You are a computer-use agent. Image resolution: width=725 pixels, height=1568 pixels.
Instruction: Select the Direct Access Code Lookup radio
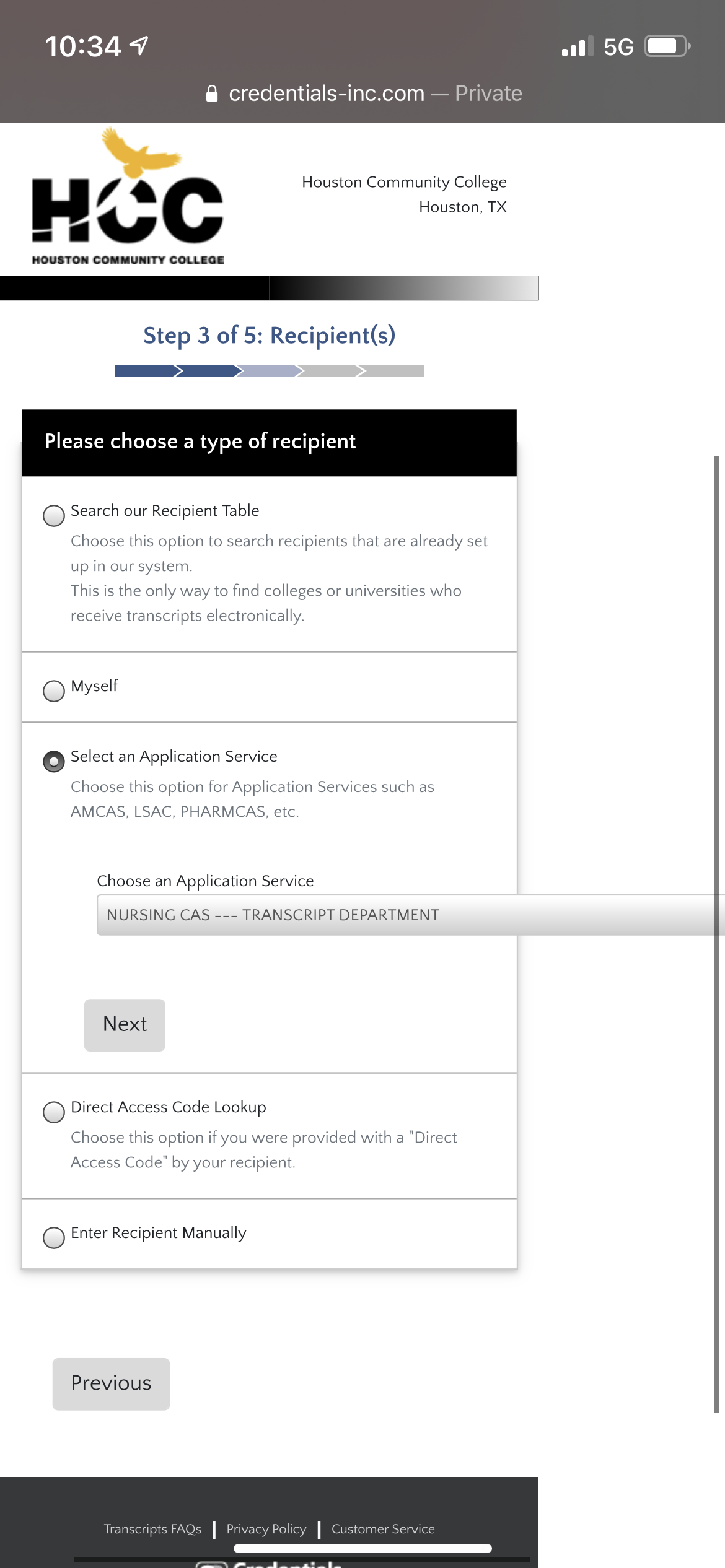[54, 1112]
